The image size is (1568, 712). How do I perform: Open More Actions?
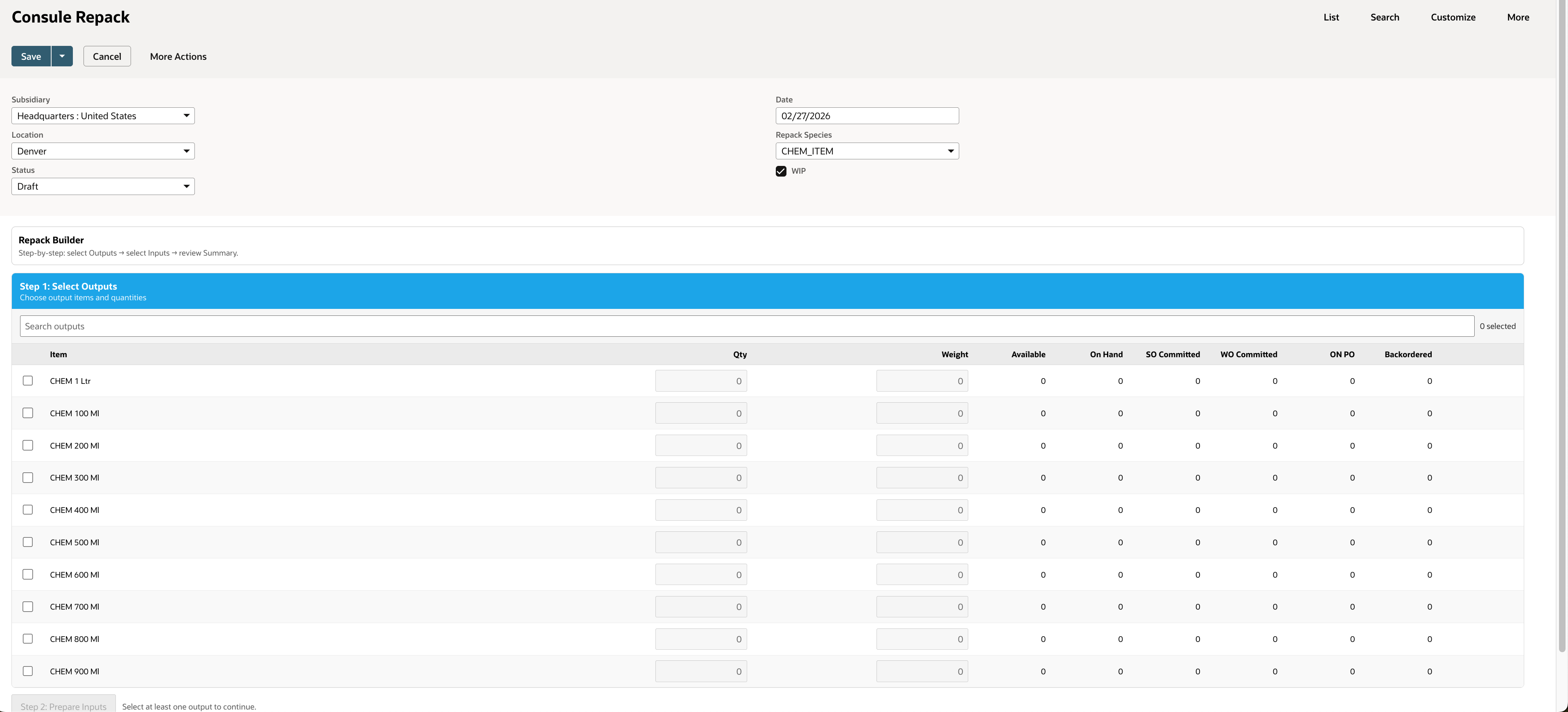[178, 56]
